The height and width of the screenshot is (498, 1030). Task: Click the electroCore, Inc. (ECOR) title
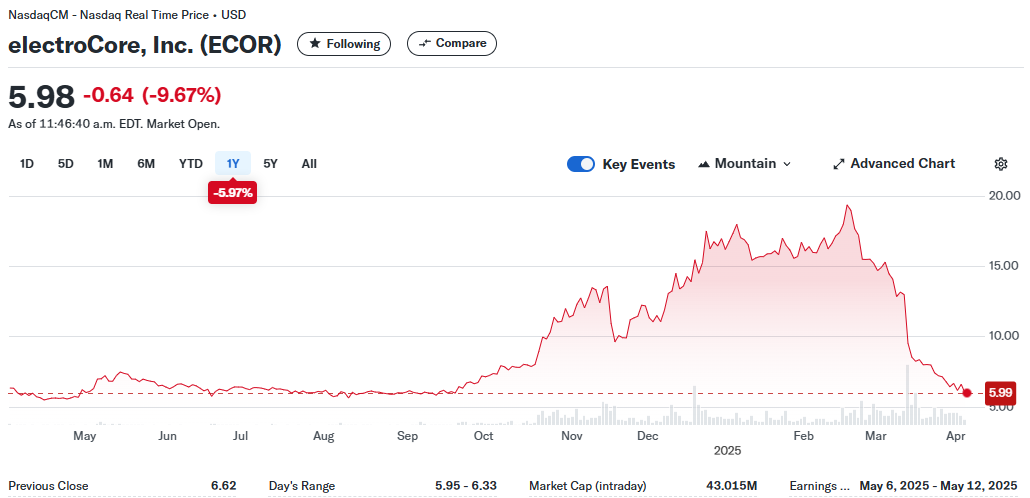145,44
